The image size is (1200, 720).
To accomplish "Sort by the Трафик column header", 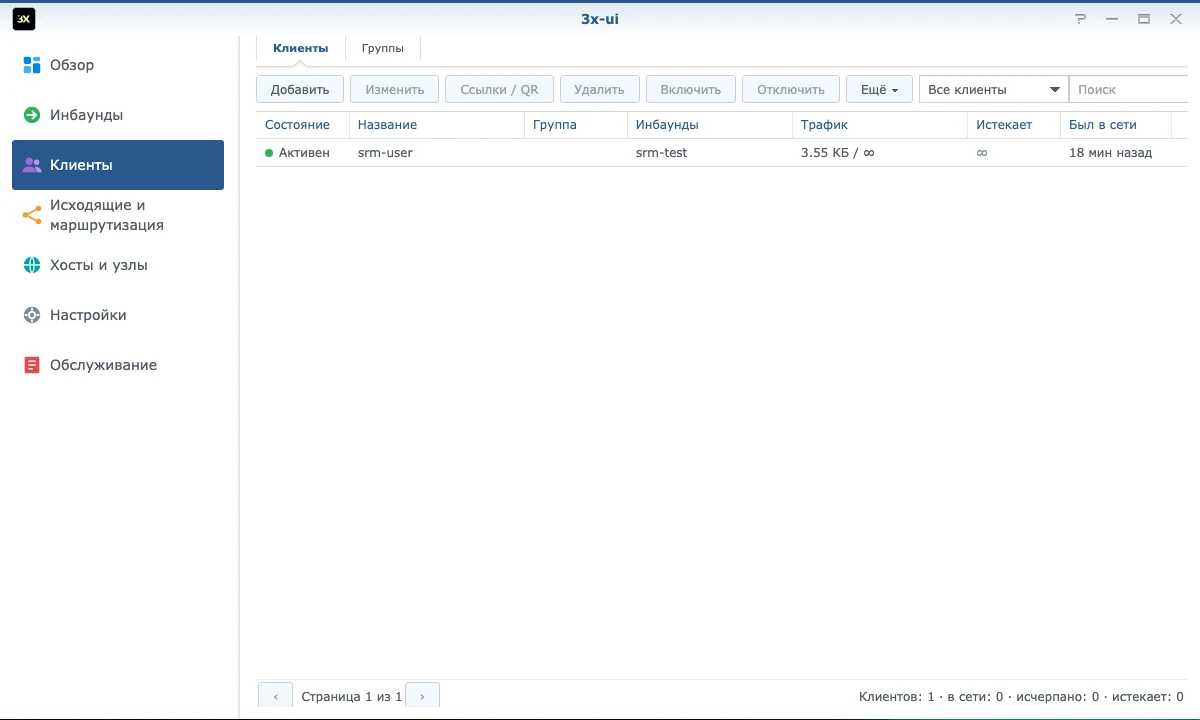I will pos(880,125).
